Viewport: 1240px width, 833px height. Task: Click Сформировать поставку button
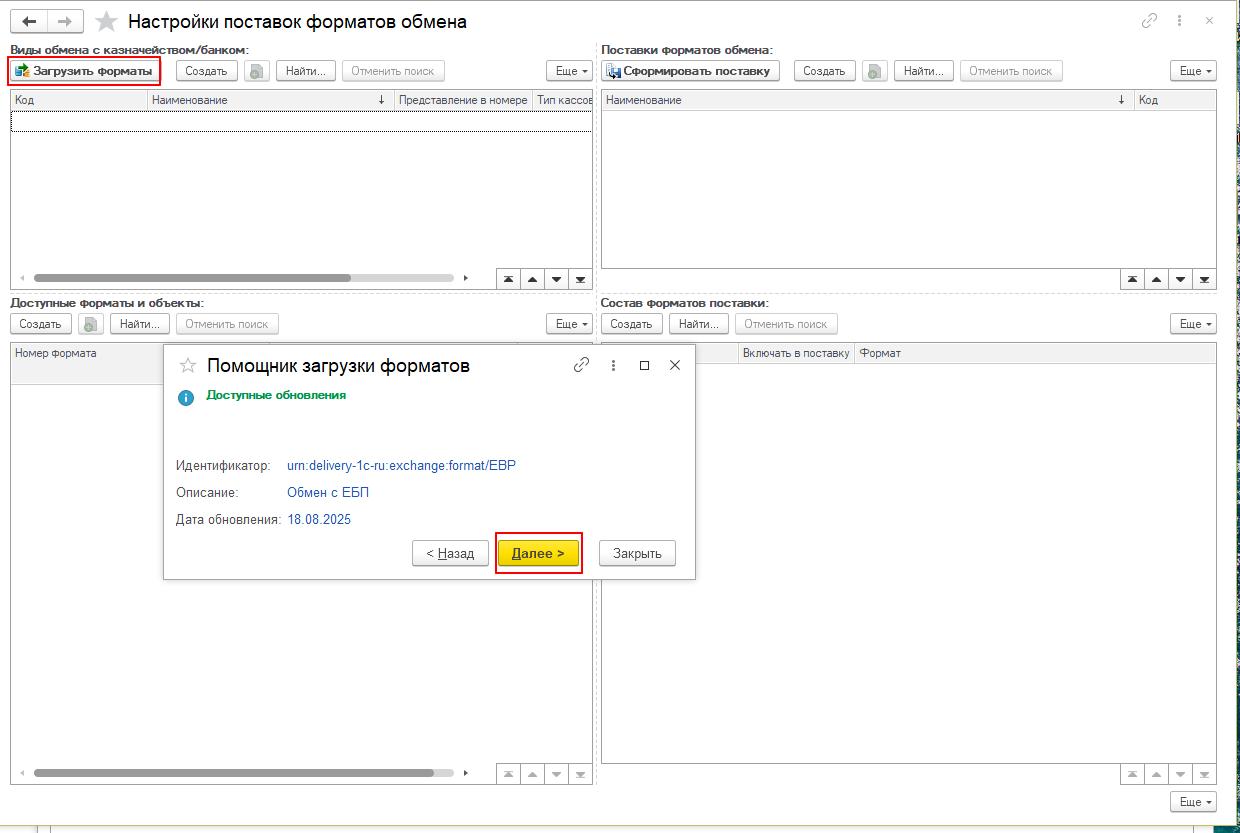[x=690, y=71]
